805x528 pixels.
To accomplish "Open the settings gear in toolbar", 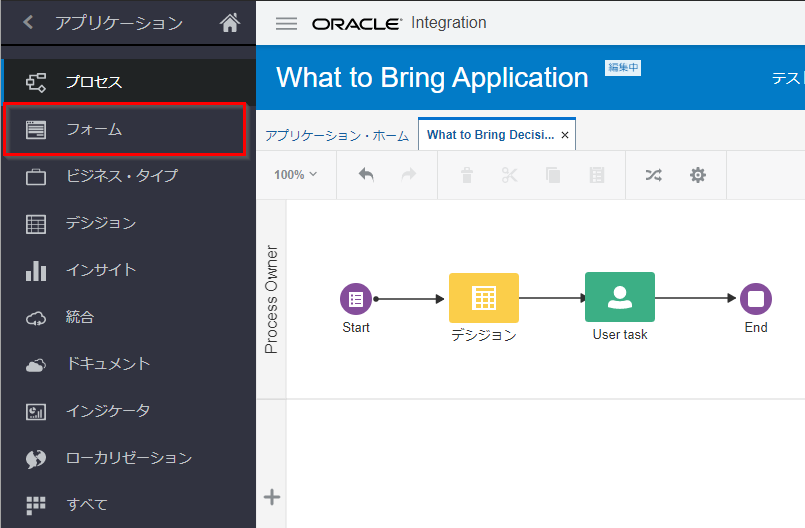I will tap(698, 175).
